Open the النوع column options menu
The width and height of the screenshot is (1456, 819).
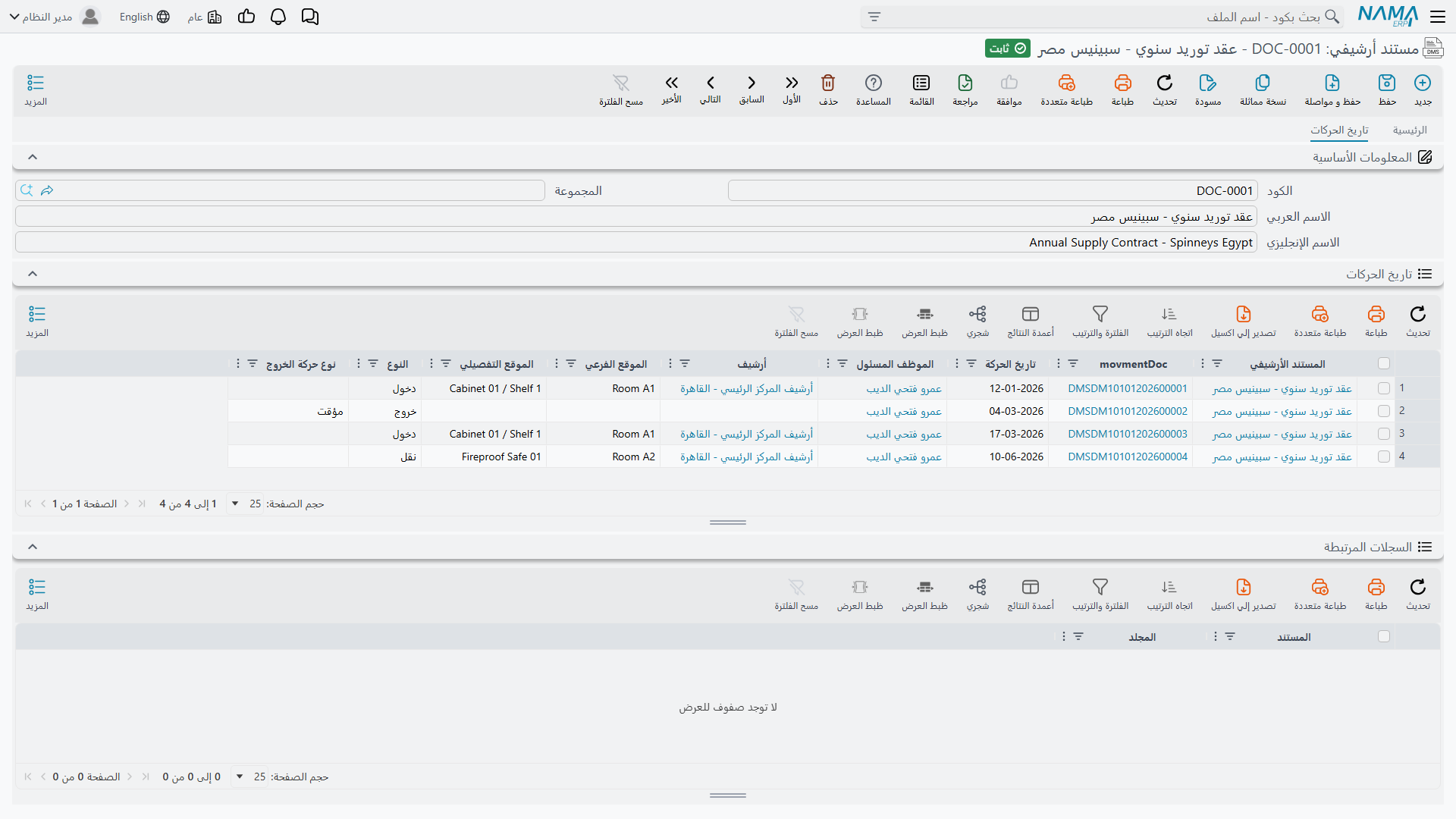click(x=359, y=364)
